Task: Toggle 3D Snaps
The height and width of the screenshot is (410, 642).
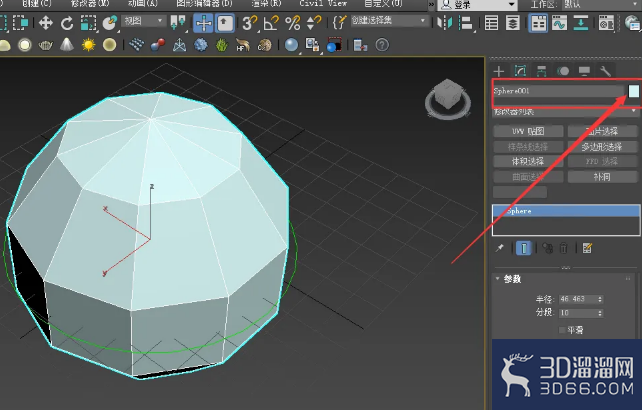Action: (249, 23)
